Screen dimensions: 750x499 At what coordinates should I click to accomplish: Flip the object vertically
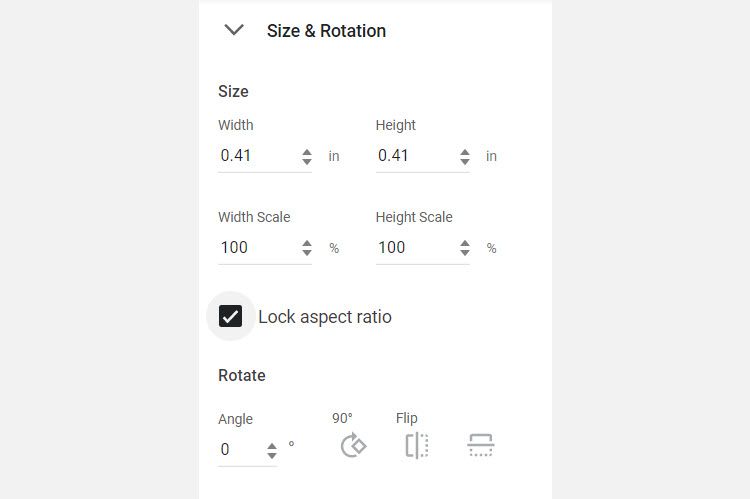[481, 445]
